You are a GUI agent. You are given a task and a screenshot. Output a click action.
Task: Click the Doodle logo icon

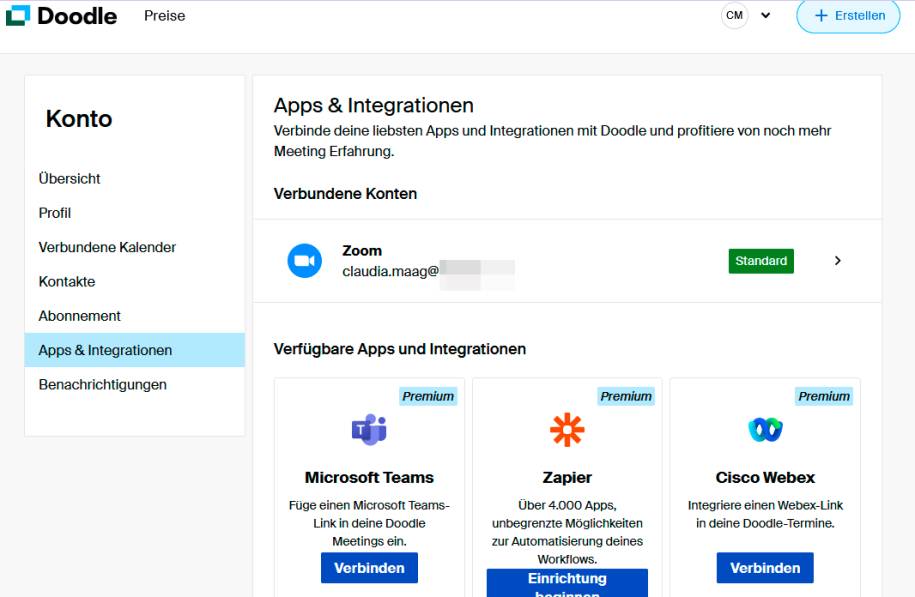coord(18,16)
